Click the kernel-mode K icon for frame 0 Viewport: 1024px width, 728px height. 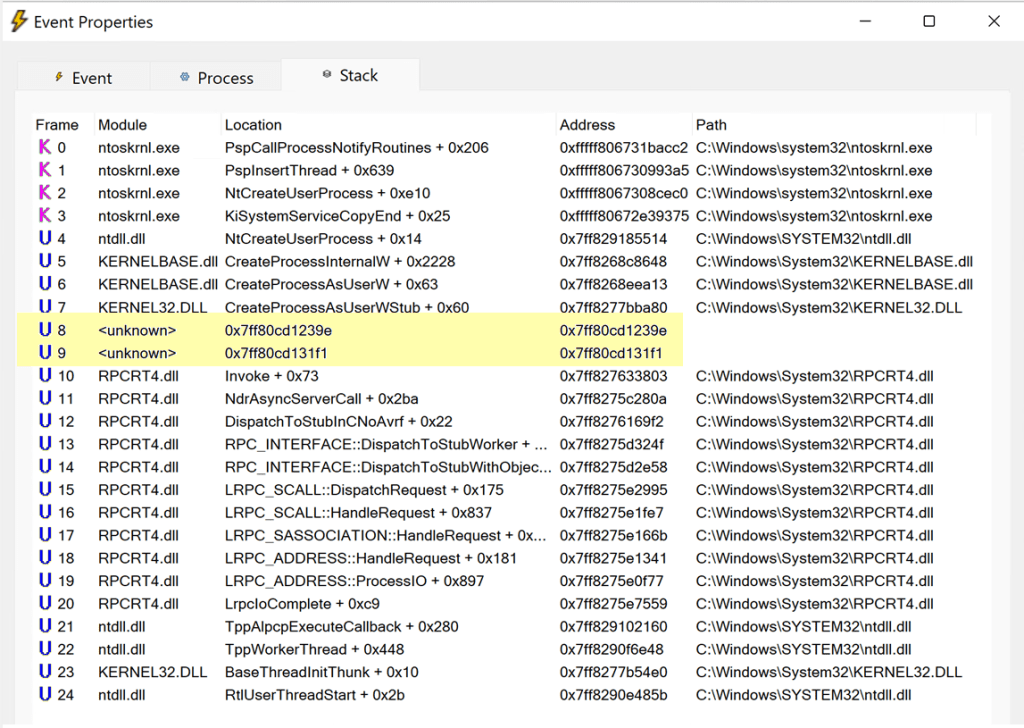click(44, 148)
